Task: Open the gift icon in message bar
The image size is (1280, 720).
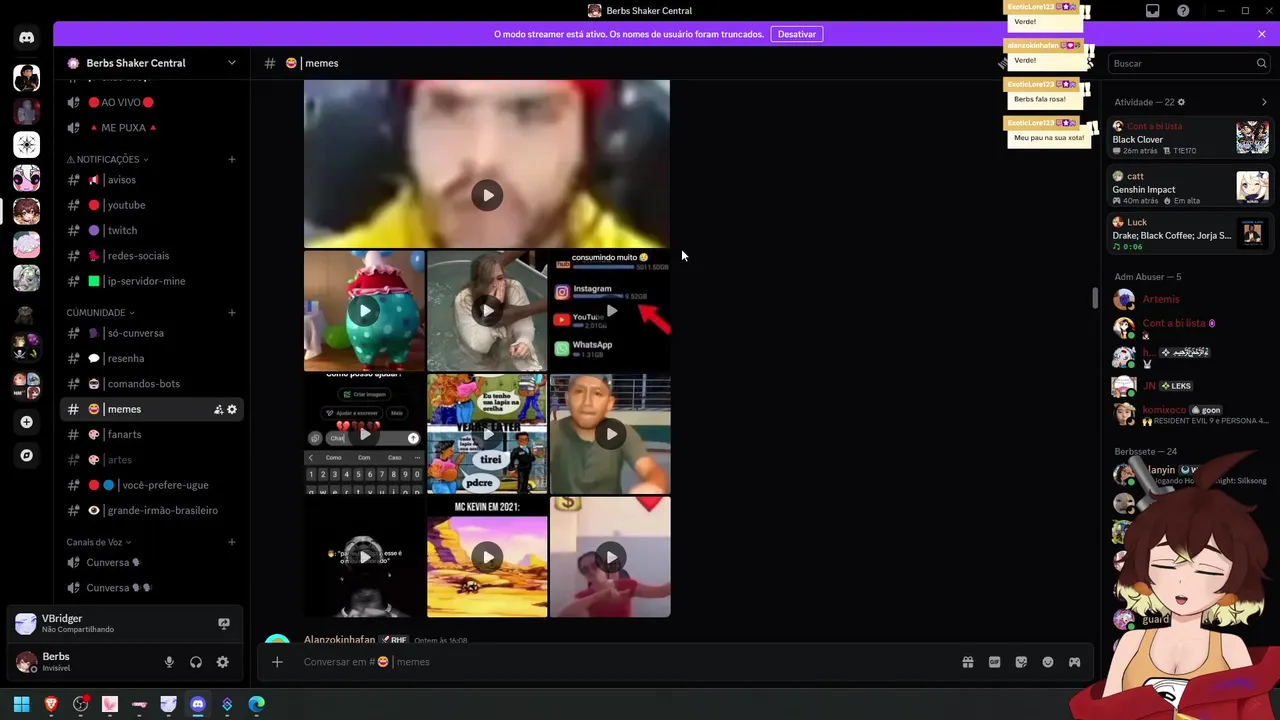Action: (968, 662)
